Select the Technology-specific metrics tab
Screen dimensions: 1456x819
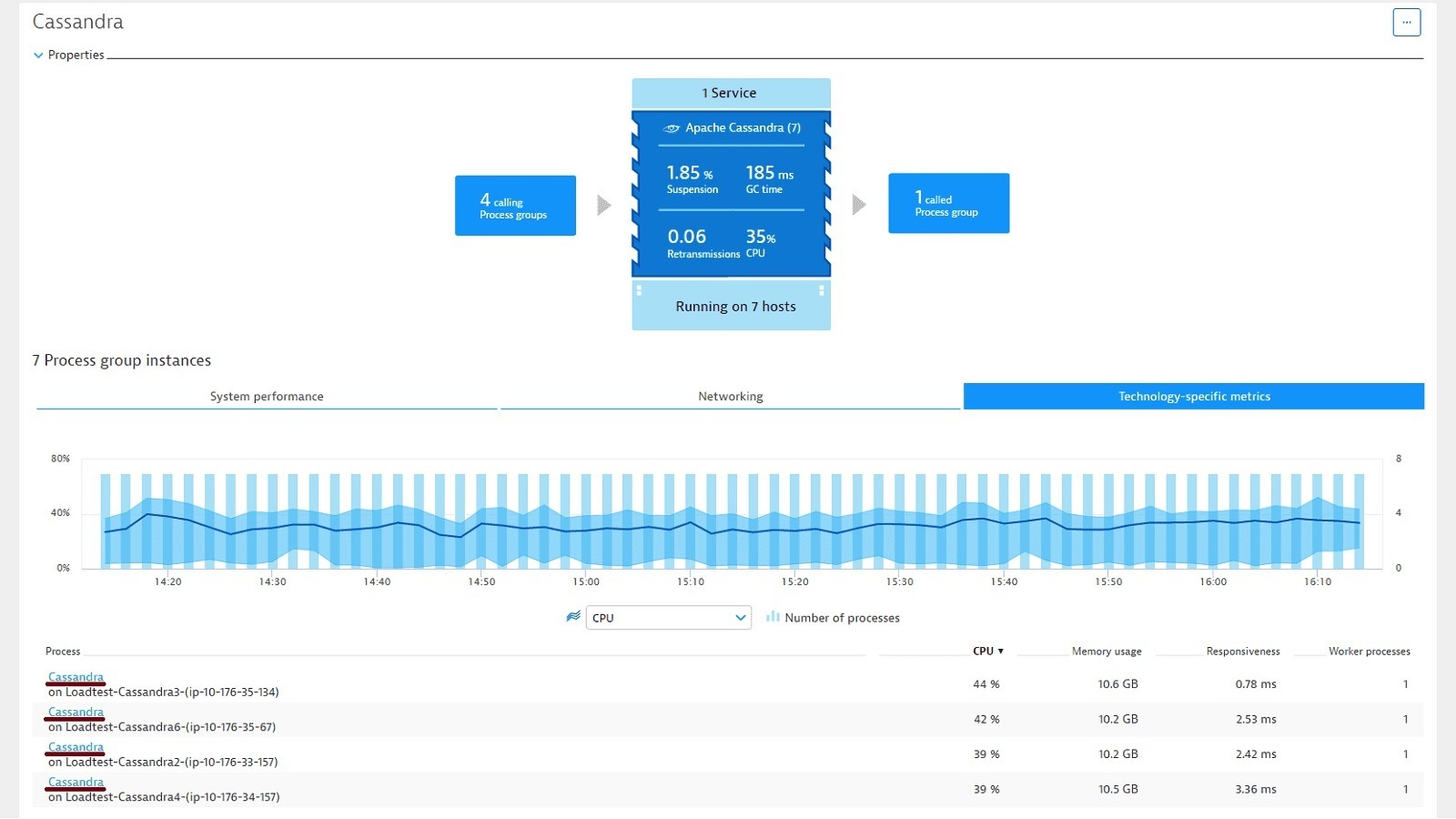1194,397
